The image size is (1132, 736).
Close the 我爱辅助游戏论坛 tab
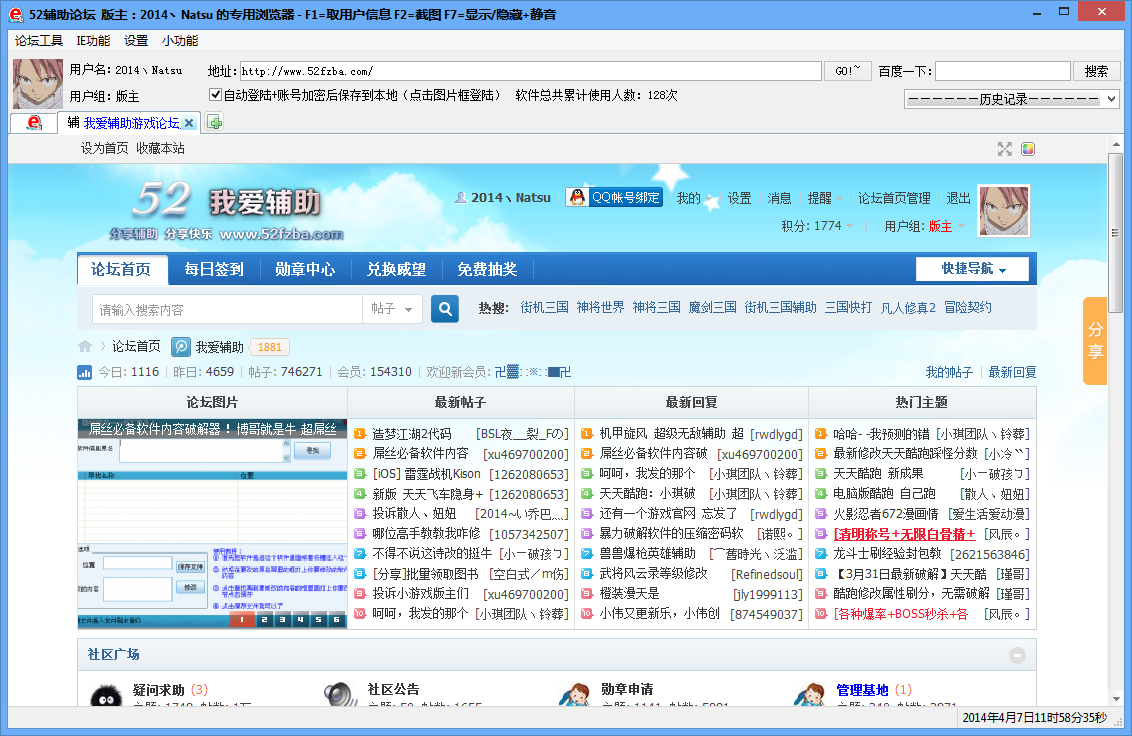coord(189,123)
